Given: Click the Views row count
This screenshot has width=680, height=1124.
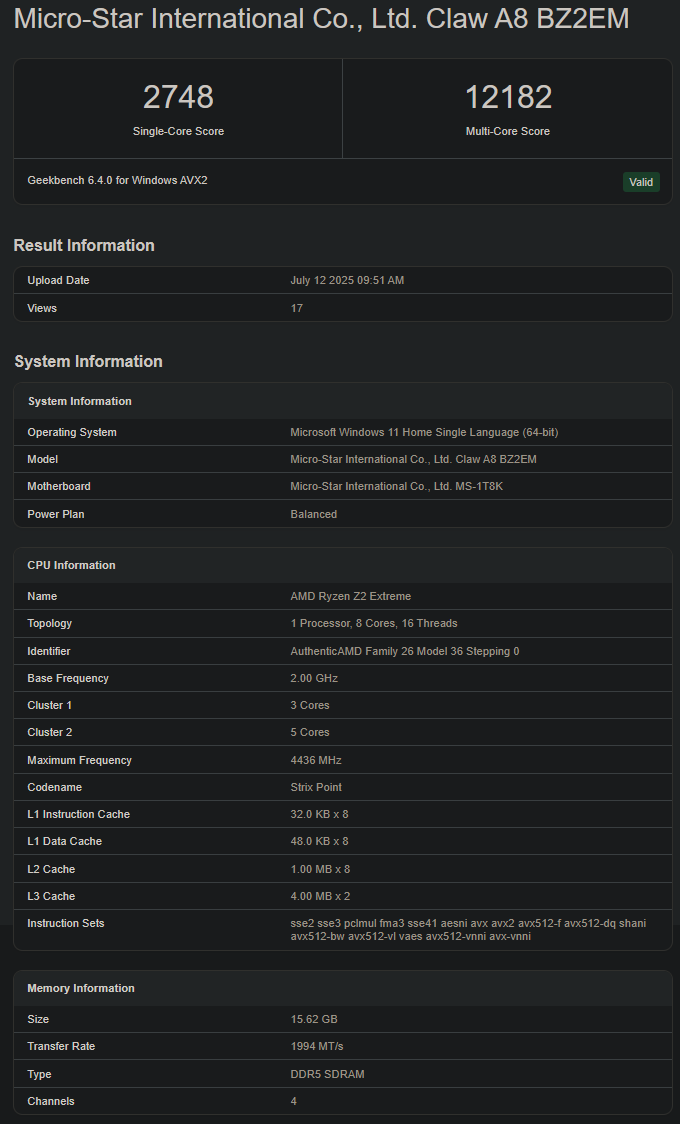Looking at the screenshot, I should [297, 308].
